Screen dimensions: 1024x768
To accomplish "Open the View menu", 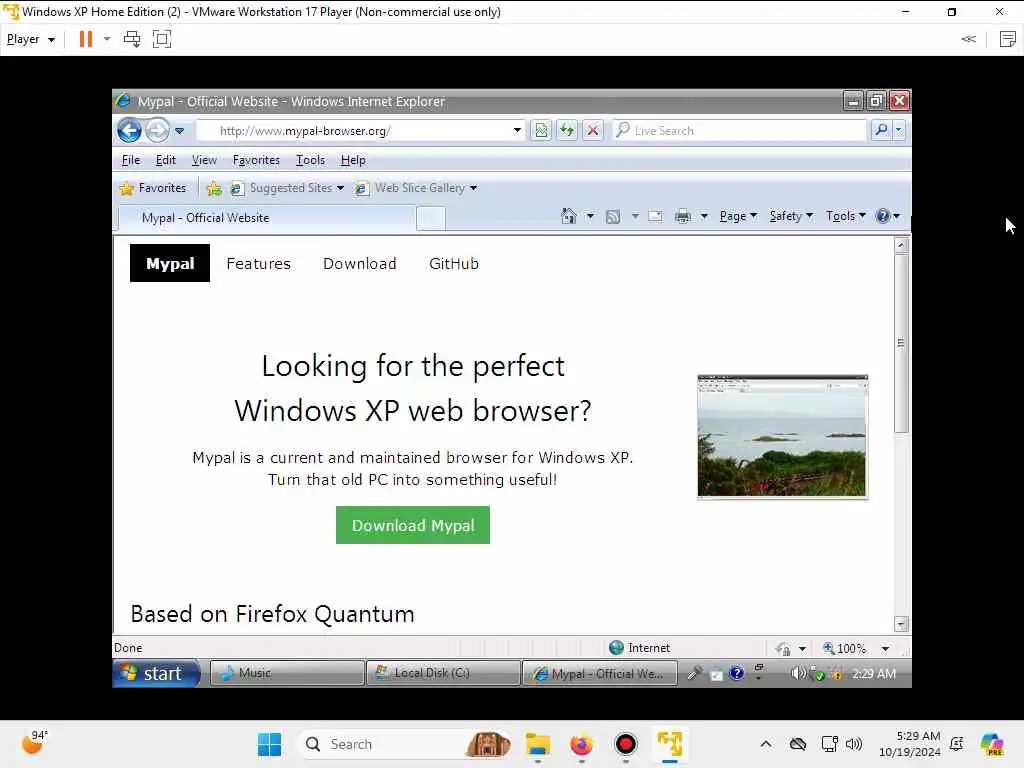I will pos(204,160).
